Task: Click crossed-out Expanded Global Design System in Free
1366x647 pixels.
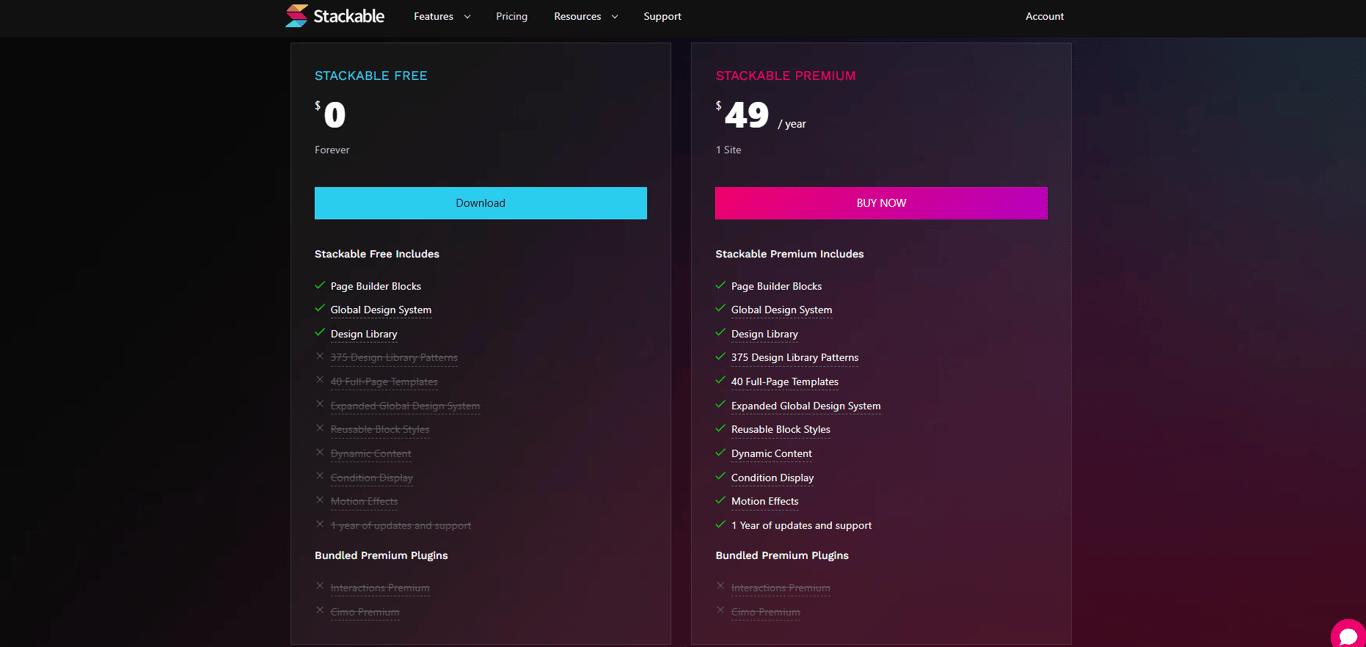Action: (405, 406)
